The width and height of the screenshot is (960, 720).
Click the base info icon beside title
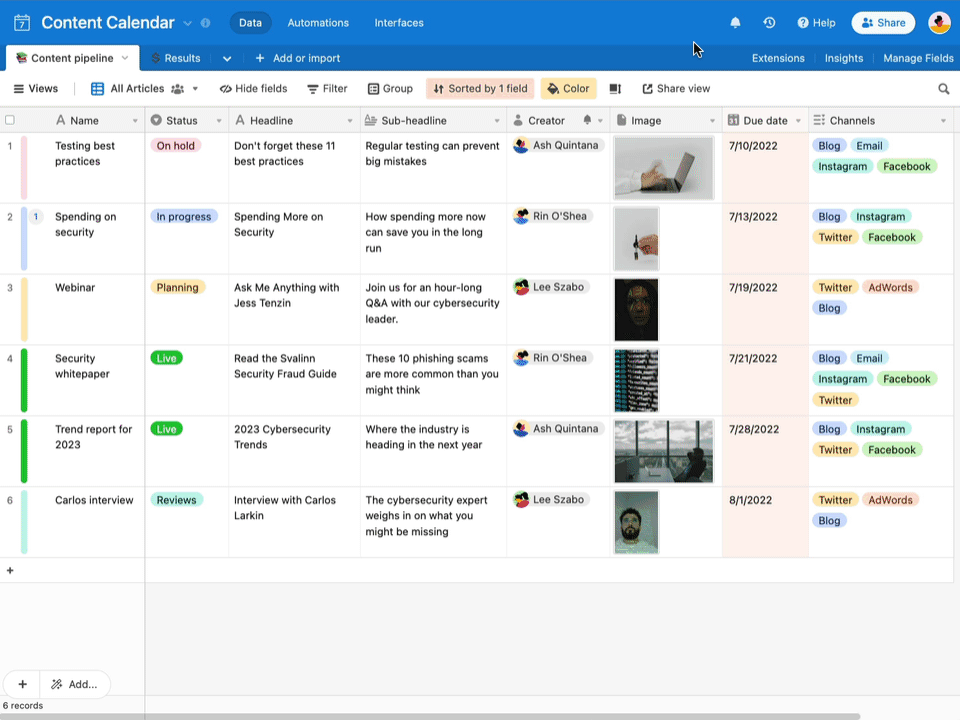tap(205, 23)
